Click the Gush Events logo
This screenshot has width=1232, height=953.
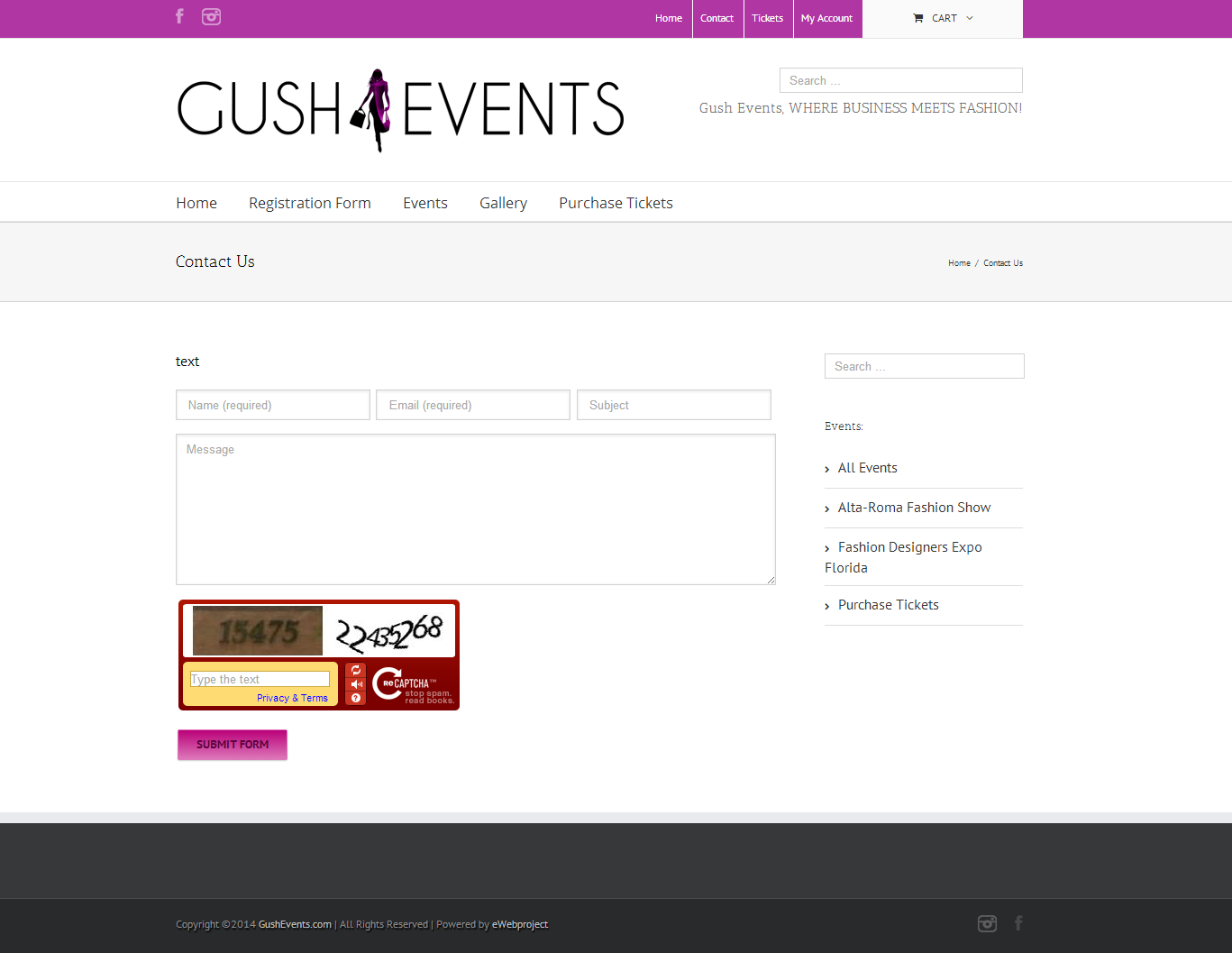pyautogui.click(x=400, y=109)
